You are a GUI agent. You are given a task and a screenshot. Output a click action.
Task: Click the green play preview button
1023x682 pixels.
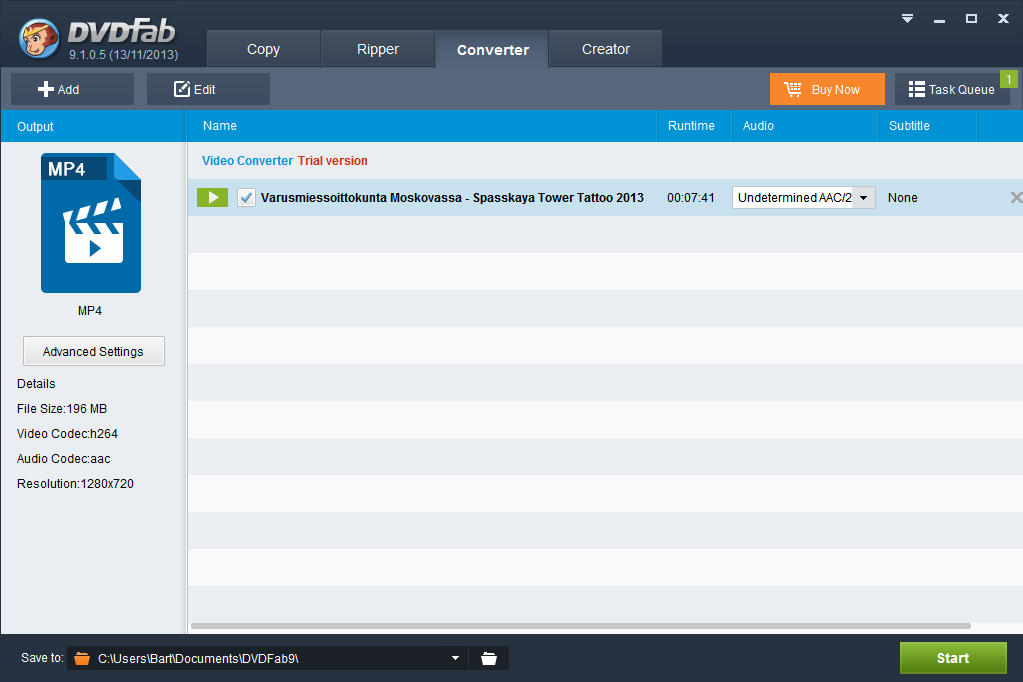tap(213, 197)
